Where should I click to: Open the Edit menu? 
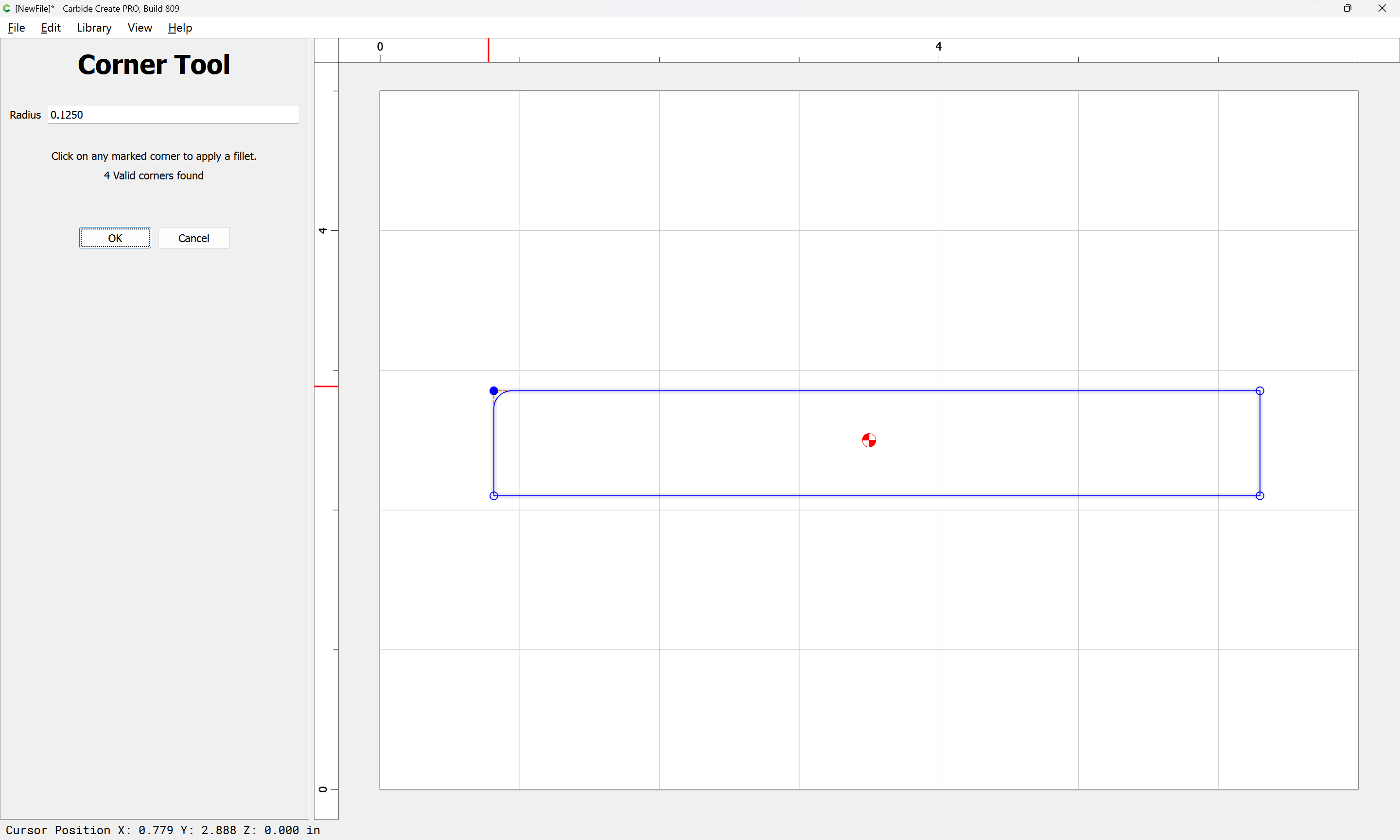(51, 28)
